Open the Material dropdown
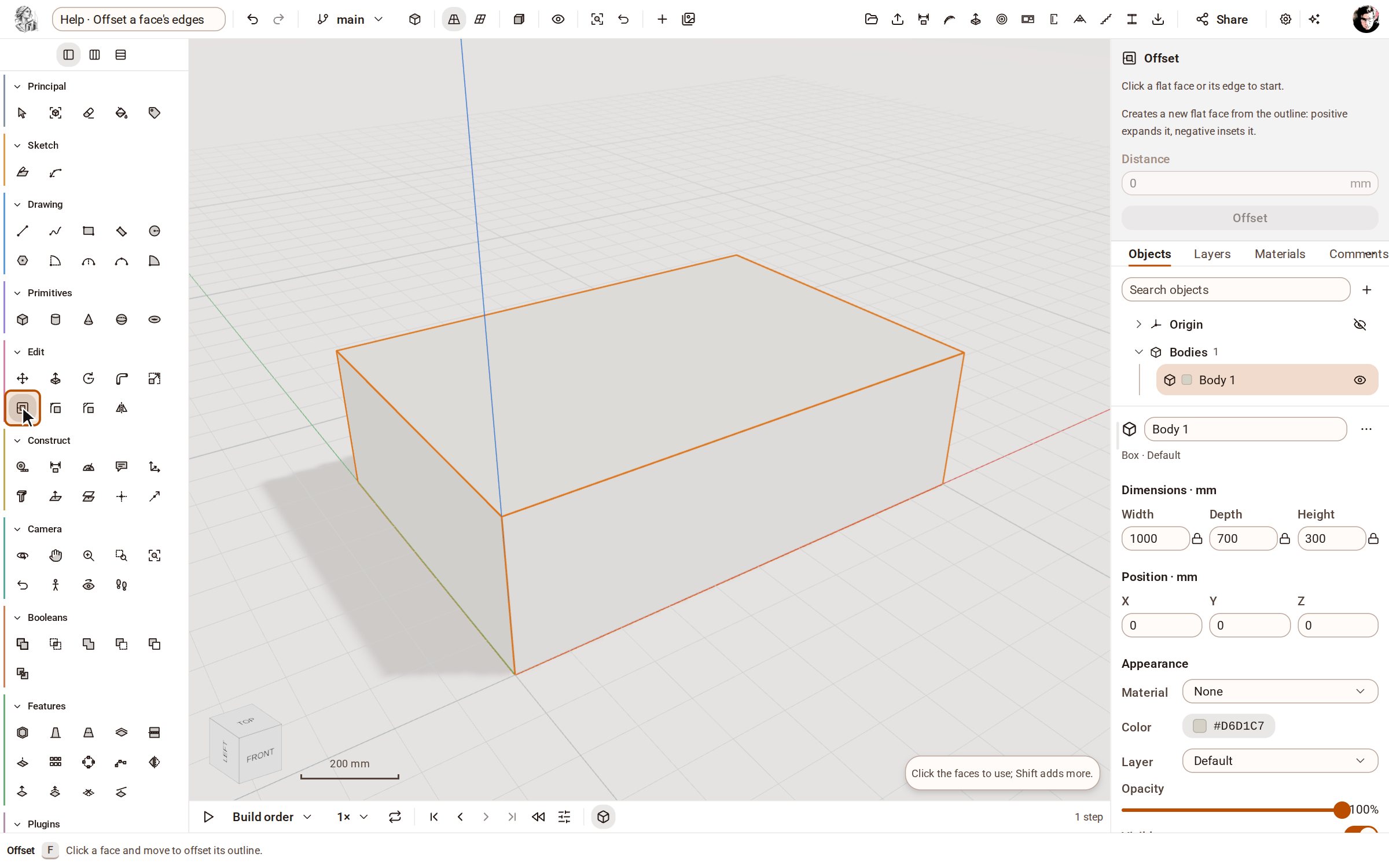This screenshot has height=868, width=1389. tap(1280, 692)
